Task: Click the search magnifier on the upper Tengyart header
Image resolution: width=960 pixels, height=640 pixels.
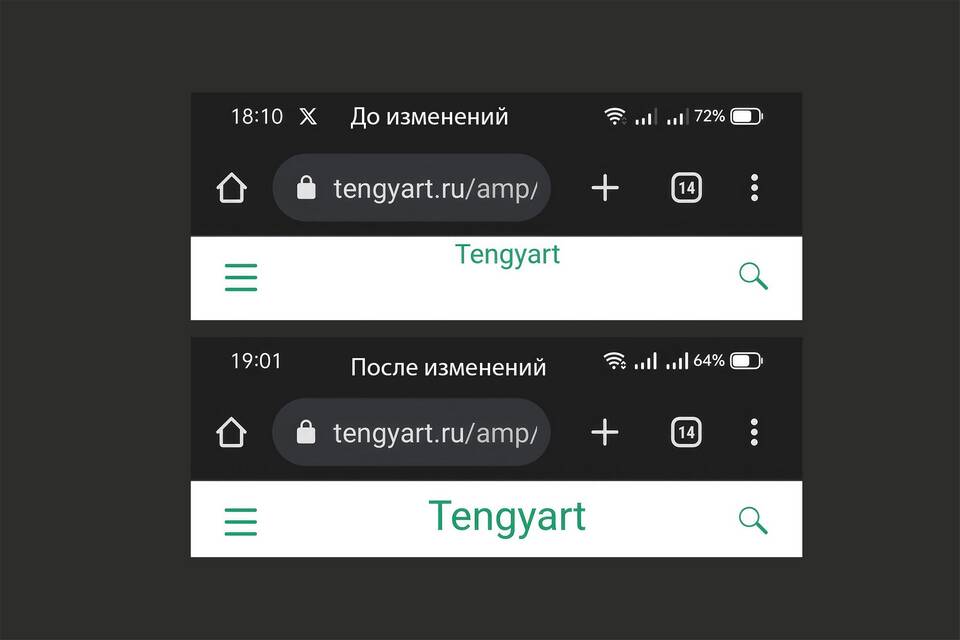Action: click(x=753, y=276)
